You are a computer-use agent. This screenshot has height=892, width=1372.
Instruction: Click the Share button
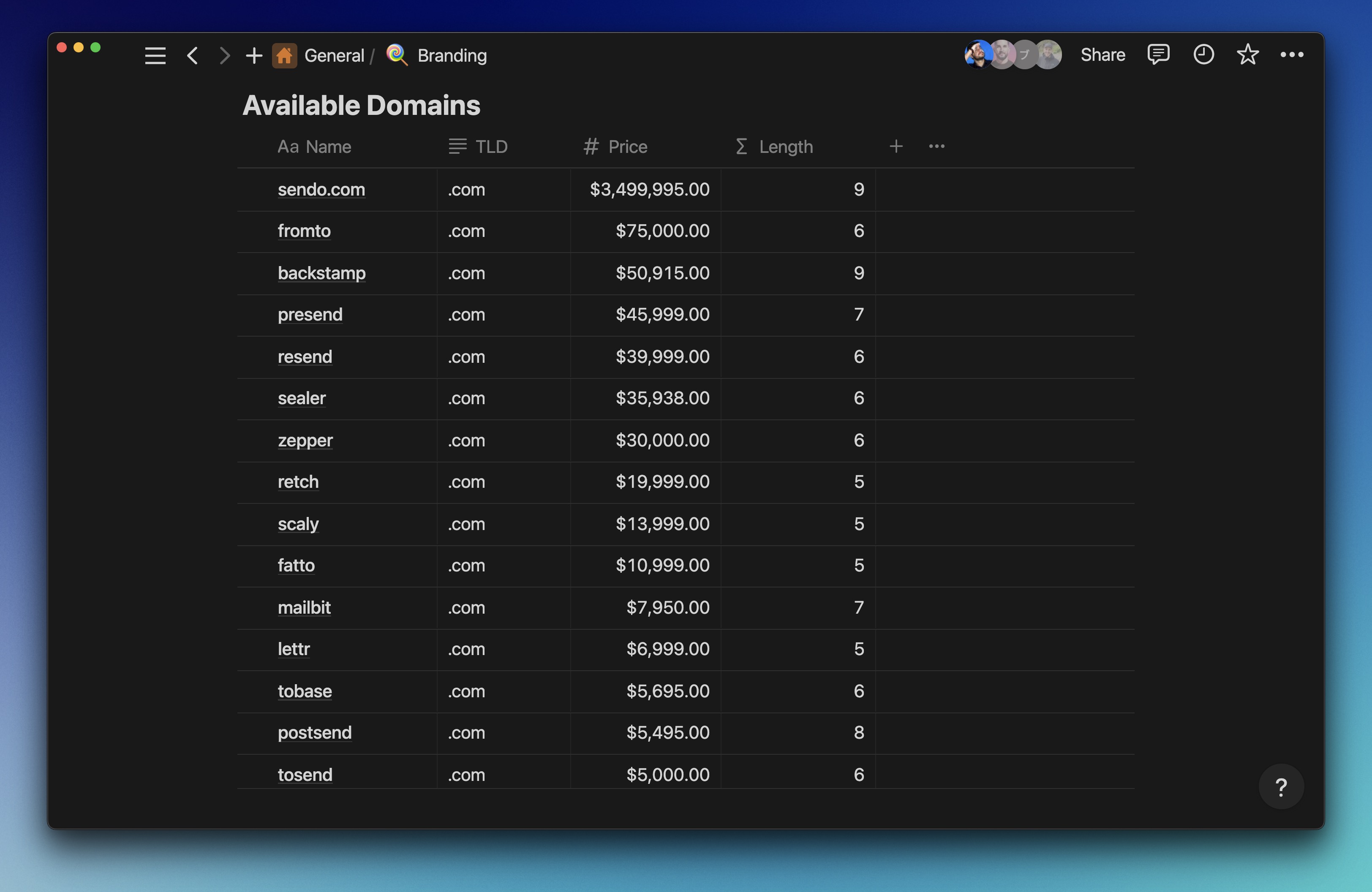(1102, 55)
